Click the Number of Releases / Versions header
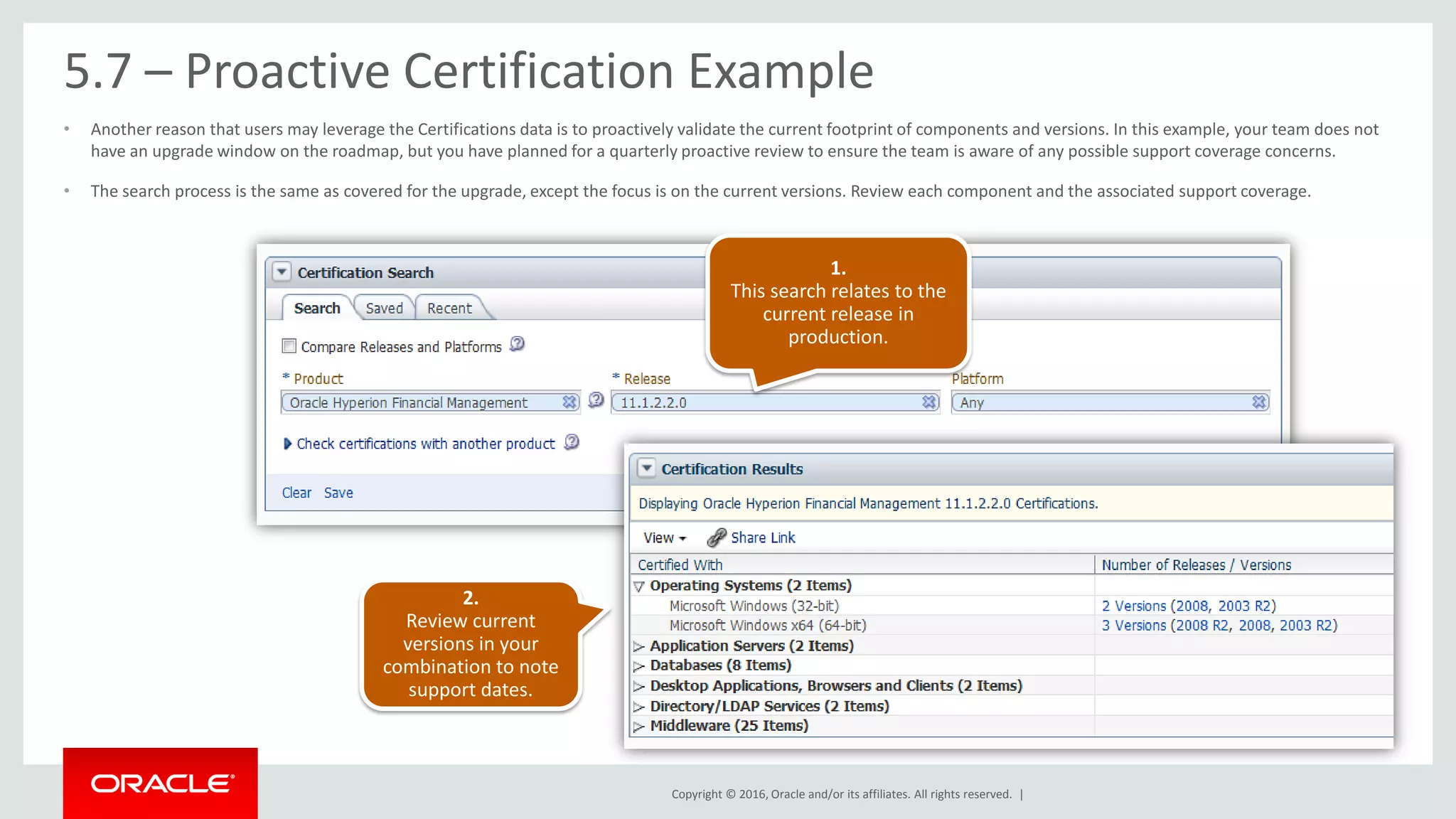Screen dimensions: 1456x819 [1244, 564]
